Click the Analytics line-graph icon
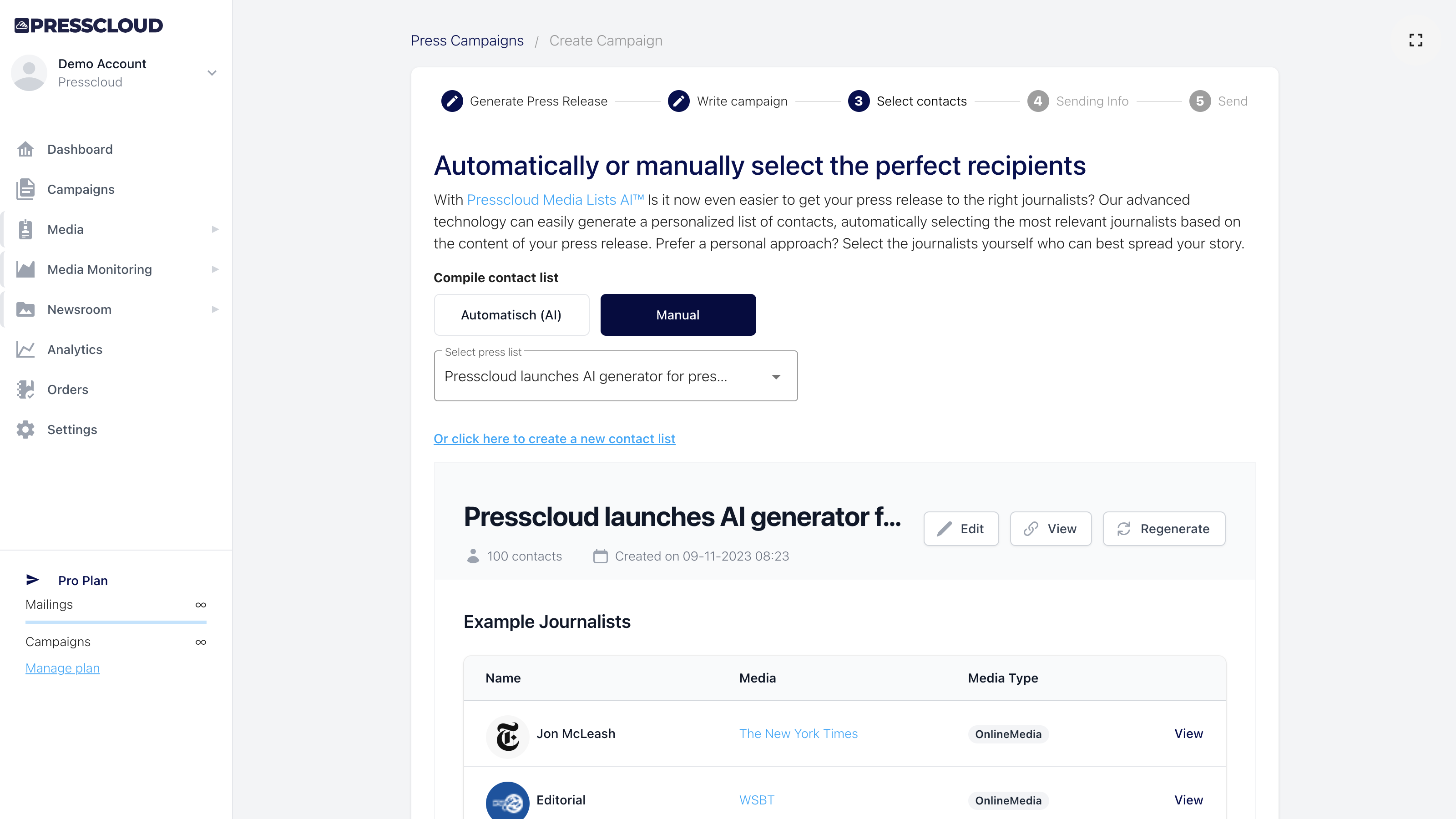Image resolution: width=1456 pixels, height=819 pixels. [x=25, y=349]
